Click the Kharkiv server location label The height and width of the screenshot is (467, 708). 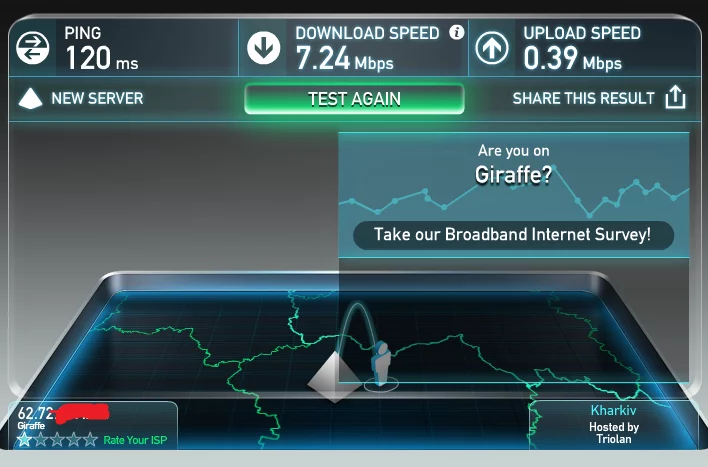[x=614, y=411]
